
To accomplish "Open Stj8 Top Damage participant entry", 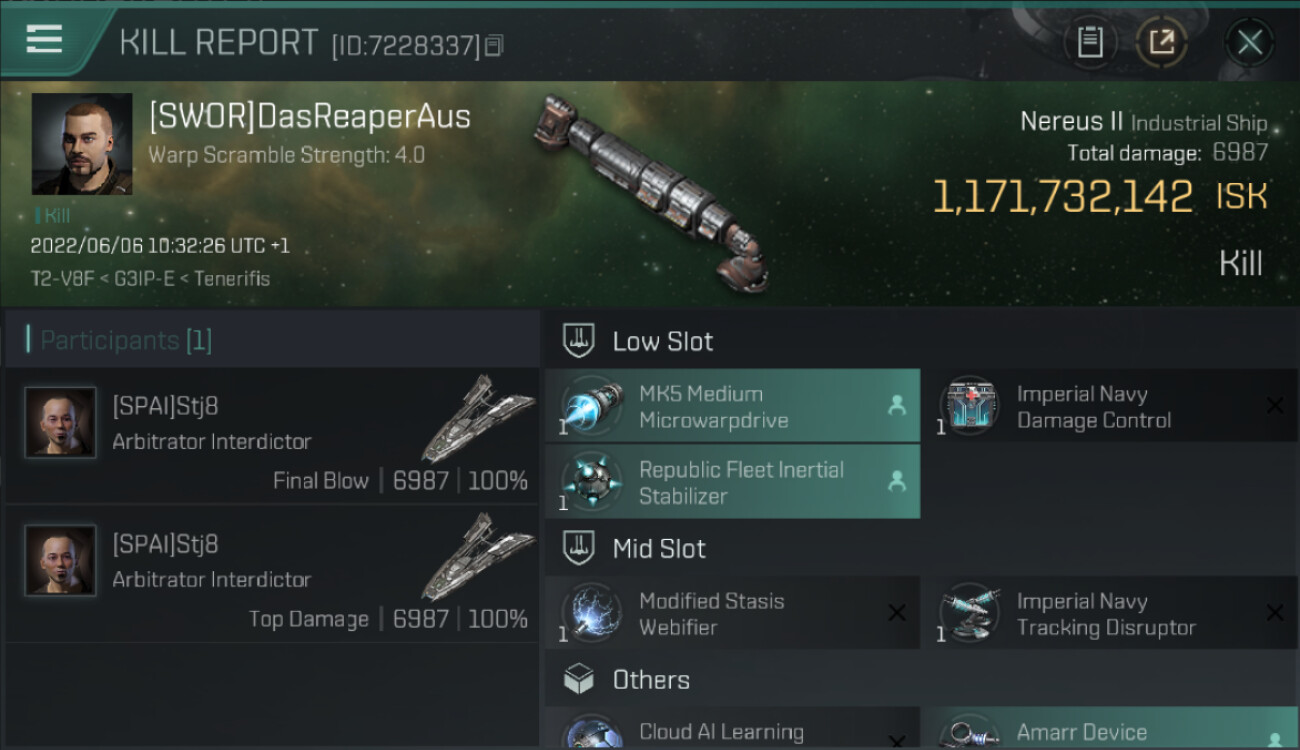I will (x=272, y=574).
